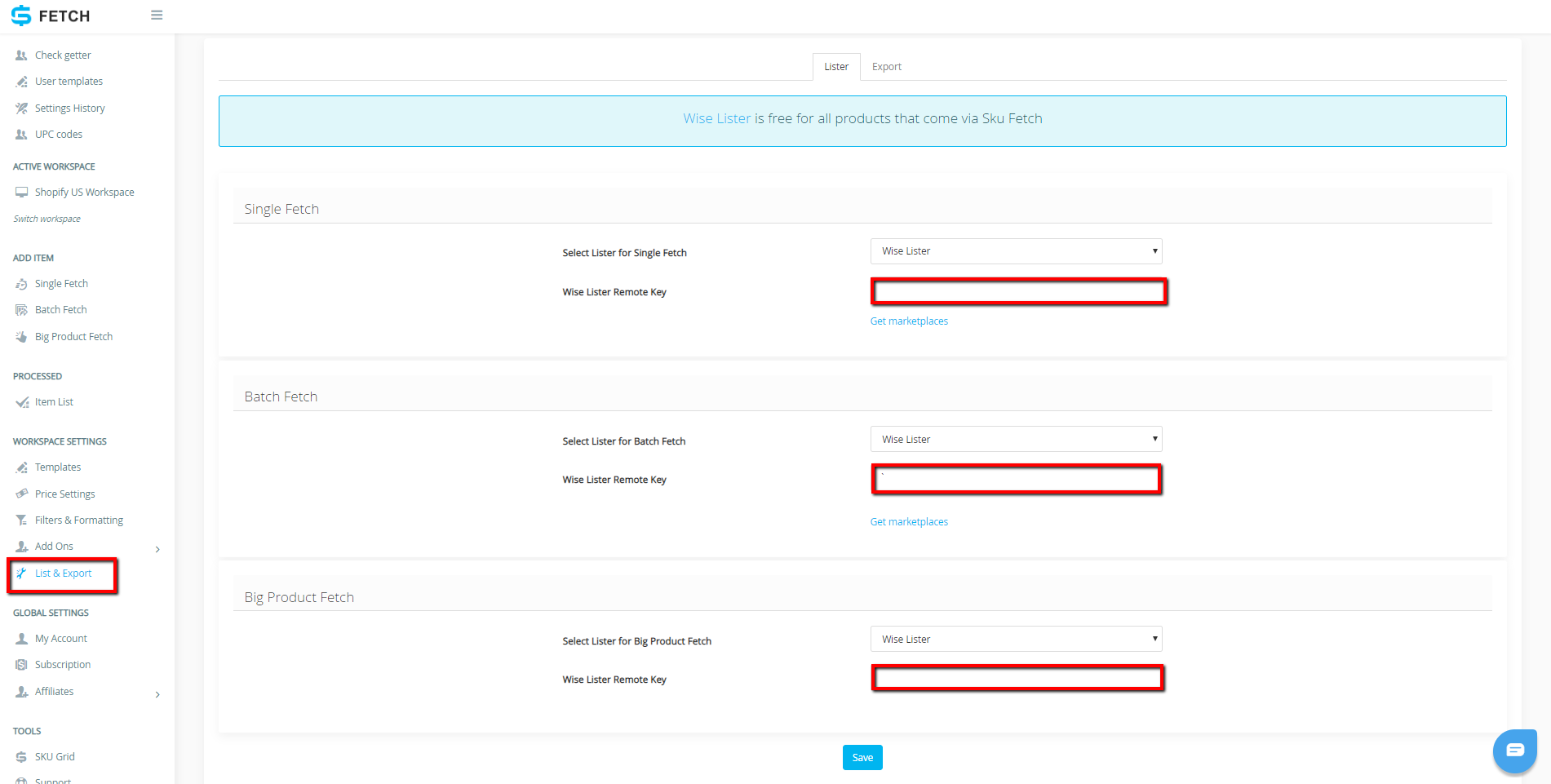Focus Single Fetch Wise Lister Remote Key field

pyautogui.click(x=1019, y=291)
